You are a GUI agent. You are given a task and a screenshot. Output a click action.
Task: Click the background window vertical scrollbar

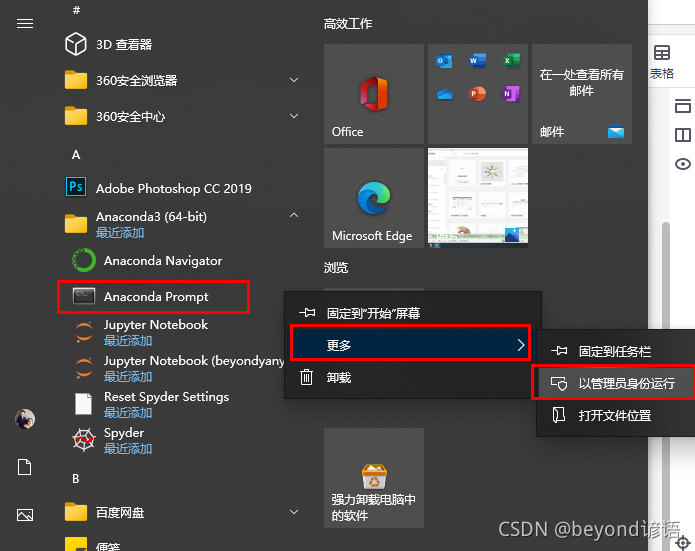click(665, 275)
